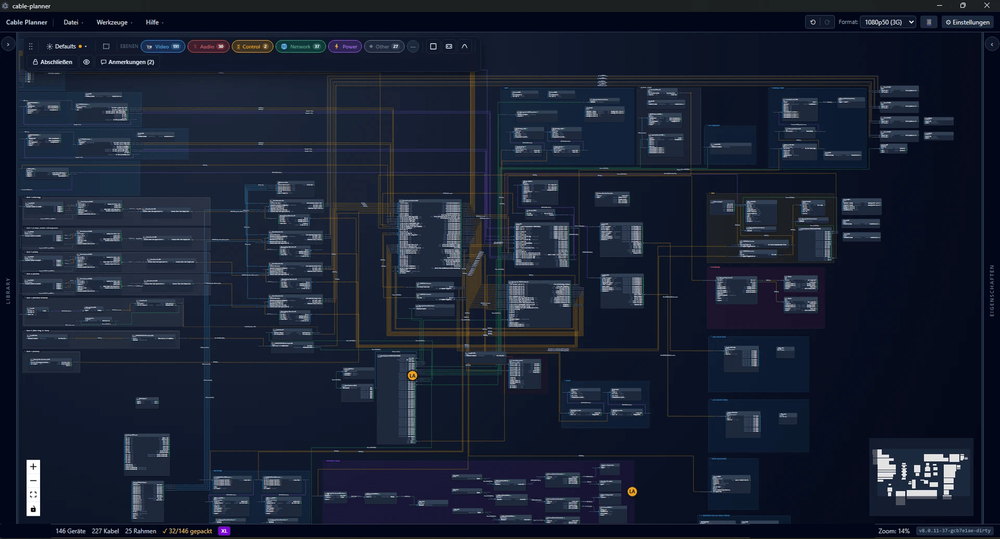Click the purple XL badge
This screenshot has width=1000, height=539.
[224, 531]
